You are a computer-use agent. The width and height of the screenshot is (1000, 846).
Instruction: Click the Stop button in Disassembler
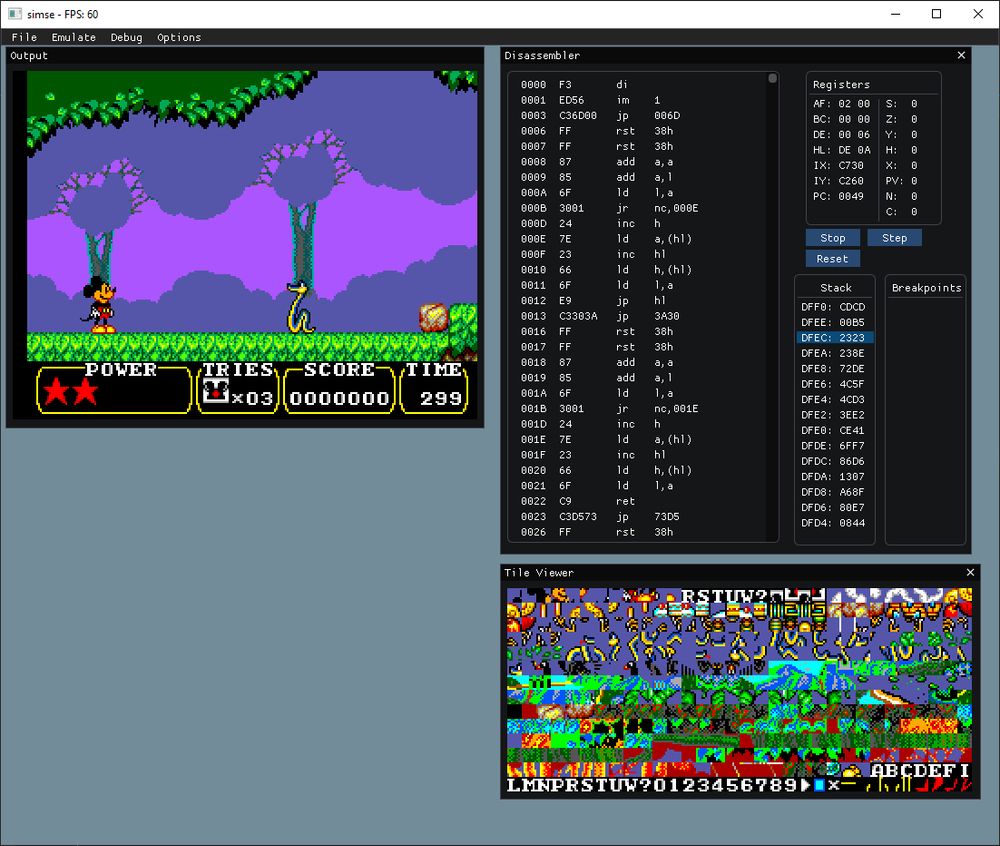832,238
